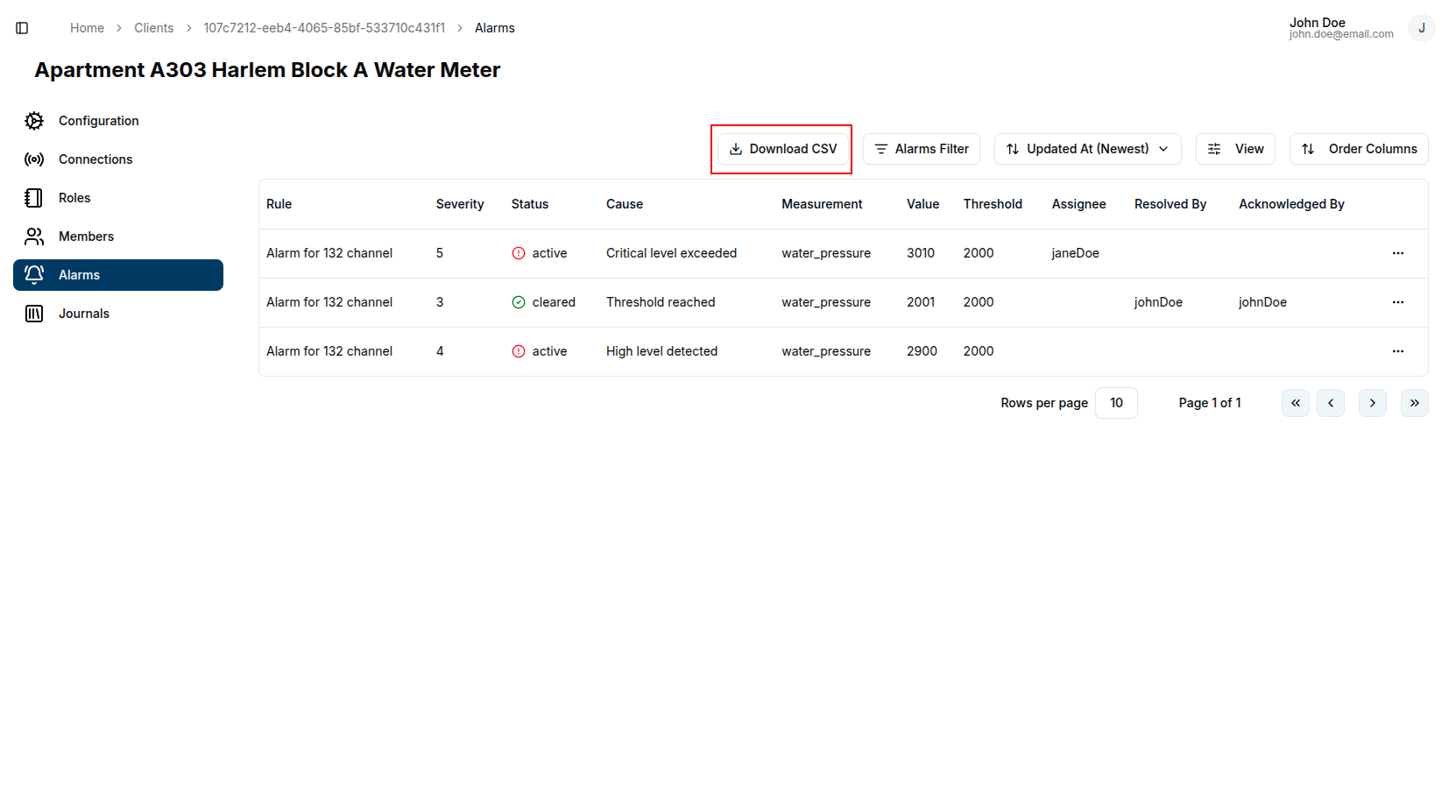1456x812 pixels.
Task: Navigate to the Journals section
Action: [x=83, y=313]
